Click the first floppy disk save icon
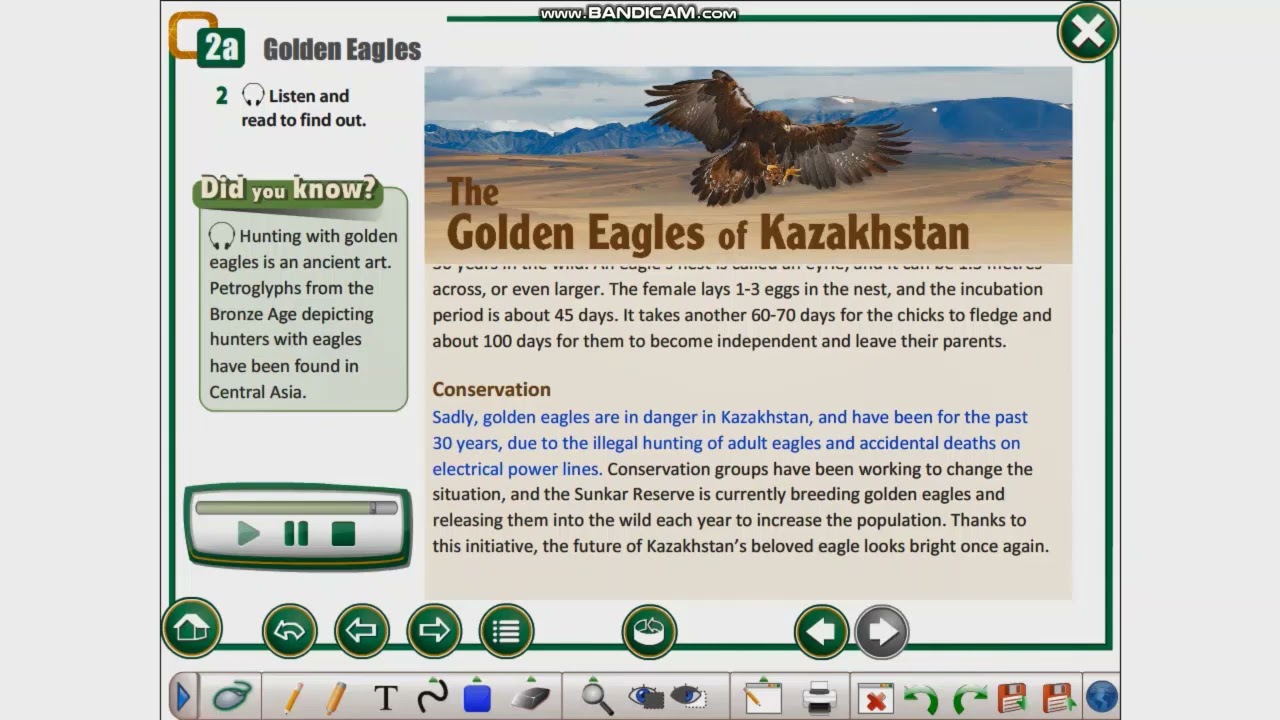This screenshot has height=720, width=1280. coord(1013,696)
